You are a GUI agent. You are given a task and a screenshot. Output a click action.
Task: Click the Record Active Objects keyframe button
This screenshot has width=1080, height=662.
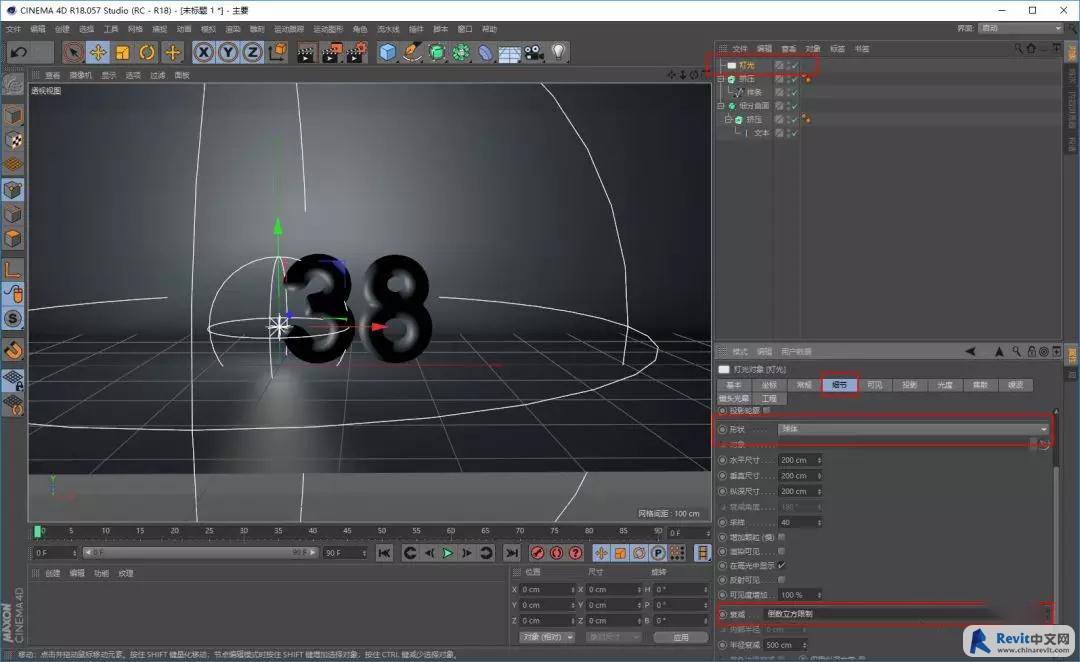(x=537, y=552)
